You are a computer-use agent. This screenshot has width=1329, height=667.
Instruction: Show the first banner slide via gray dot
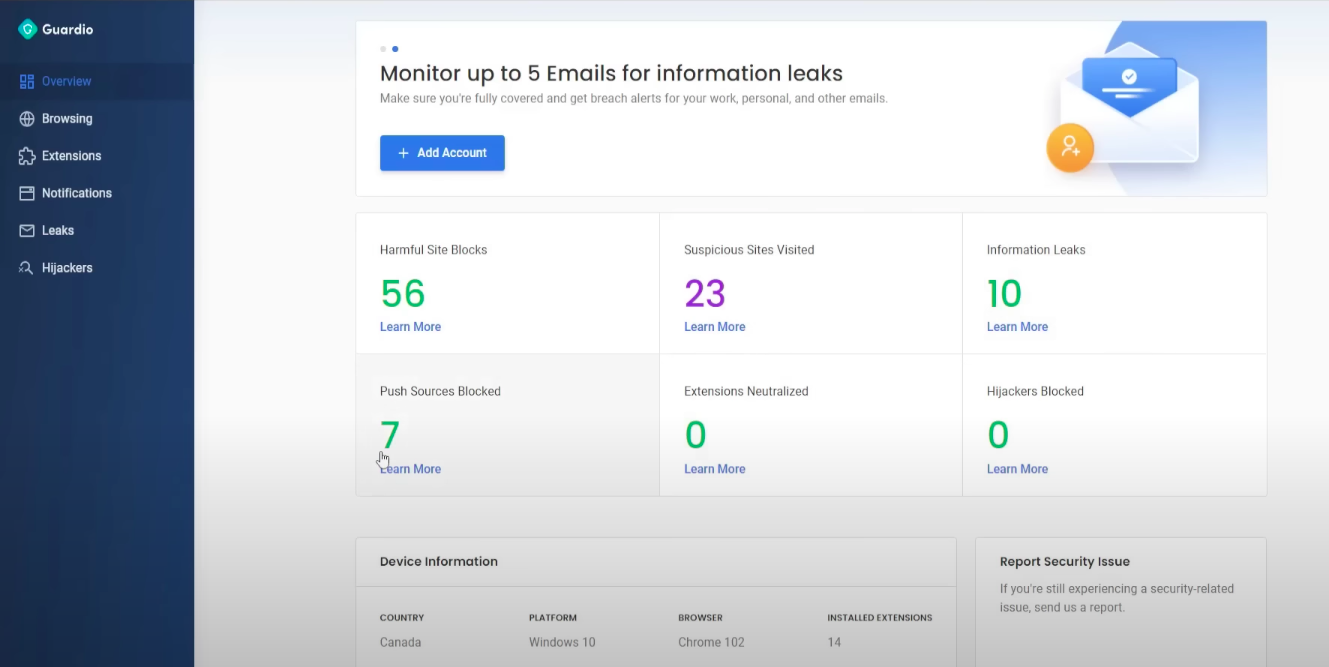point(383,48)
